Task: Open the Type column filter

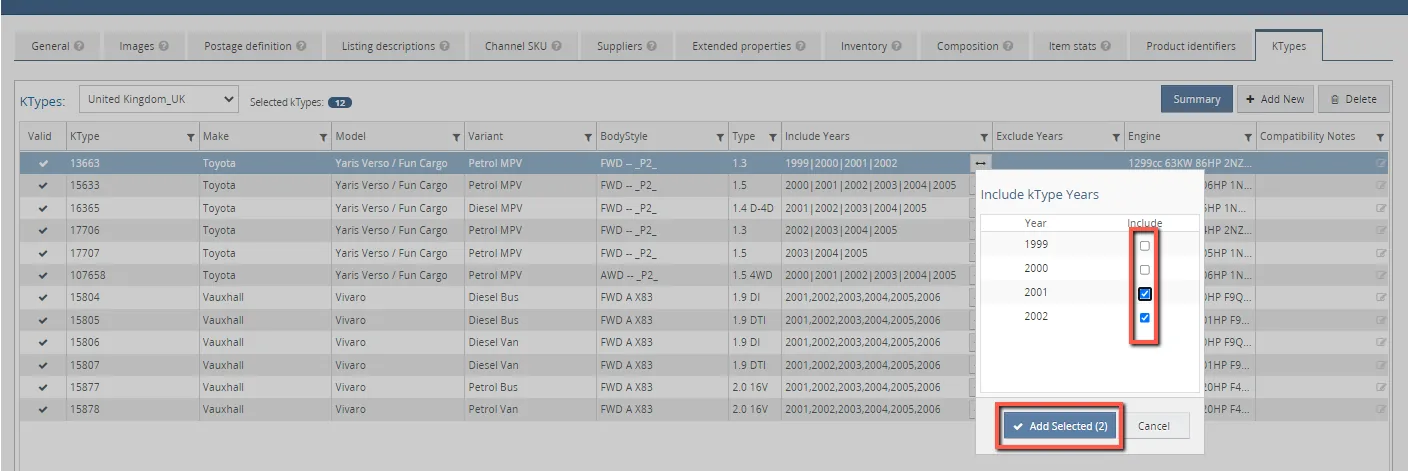Action: (772, 137)
